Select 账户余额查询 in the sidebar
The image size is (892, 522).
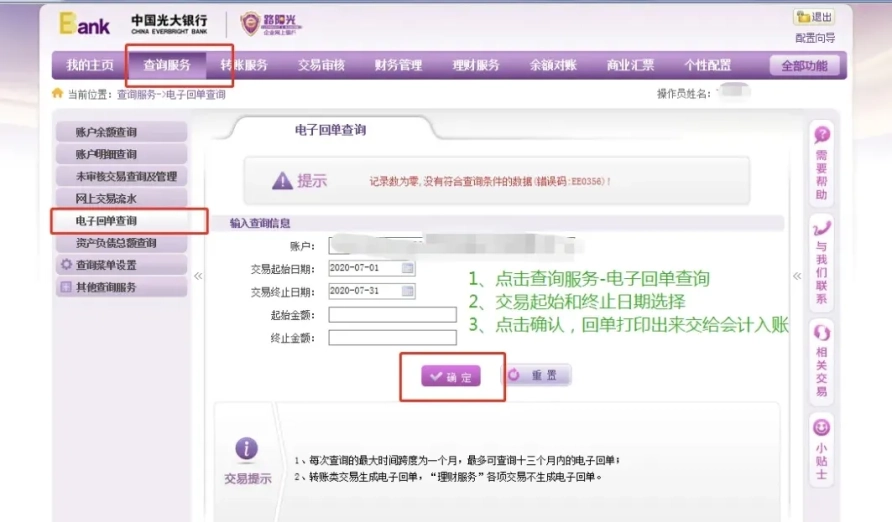coord(122,132)
